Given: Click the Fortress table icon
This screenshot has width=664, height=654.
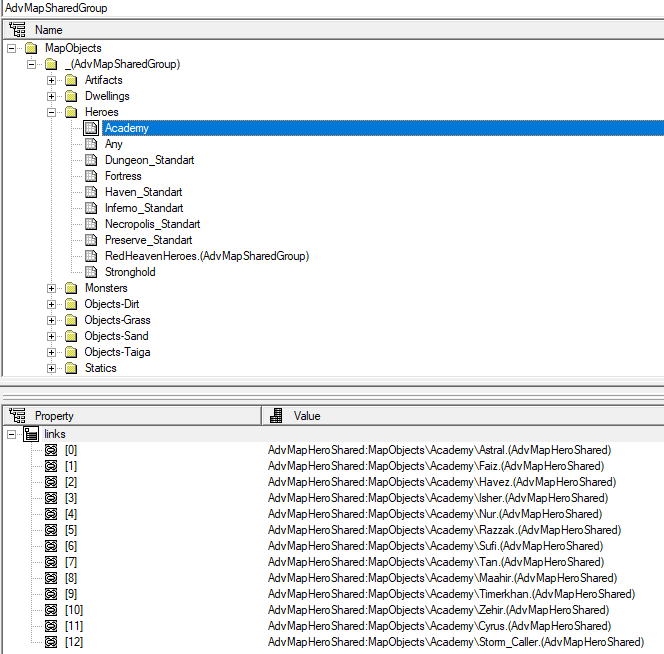Looking at the screenshot, I should (x=91, y=176).
